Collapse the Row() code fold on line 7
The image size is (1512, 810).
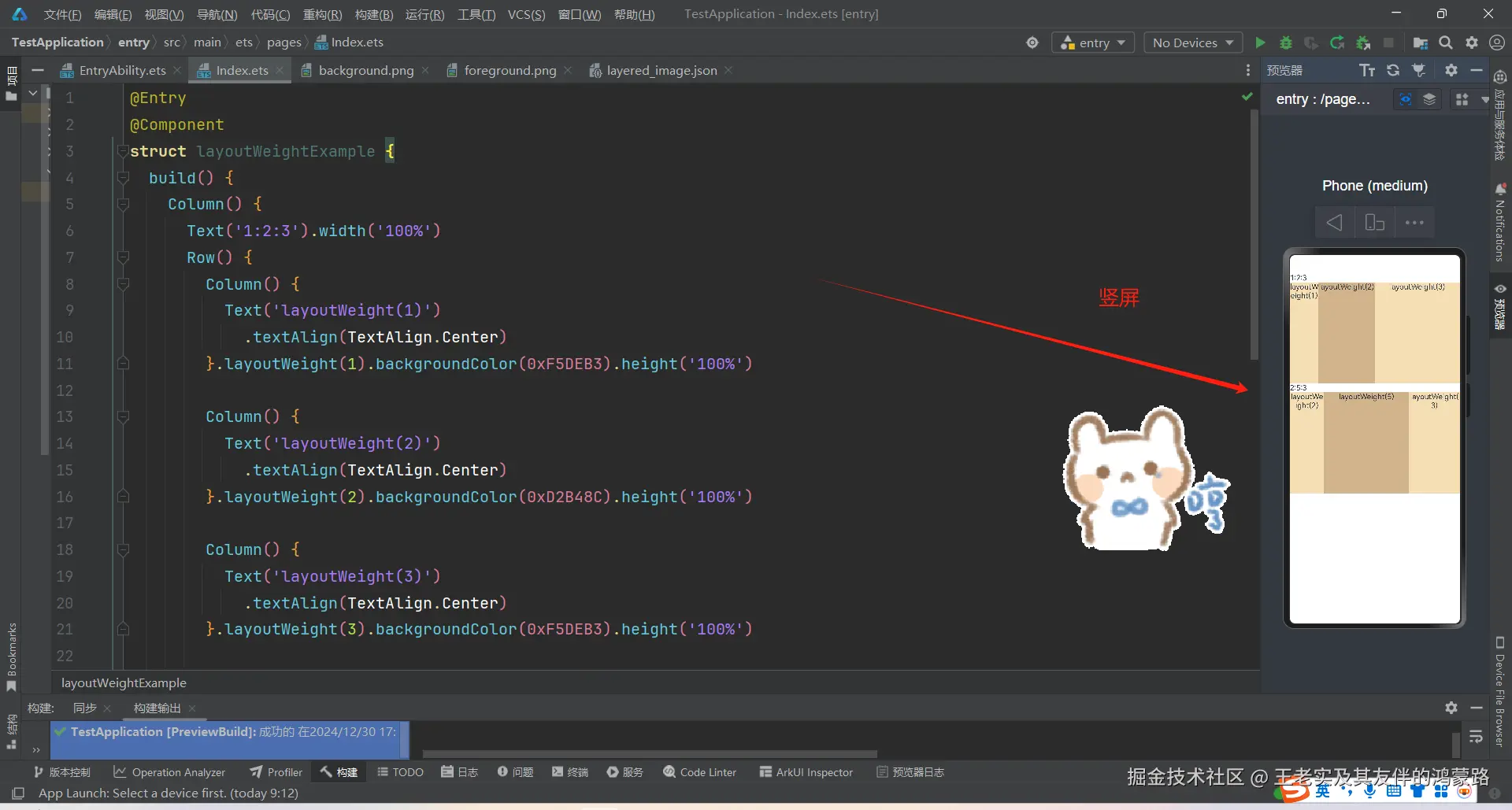pos(123,257)
